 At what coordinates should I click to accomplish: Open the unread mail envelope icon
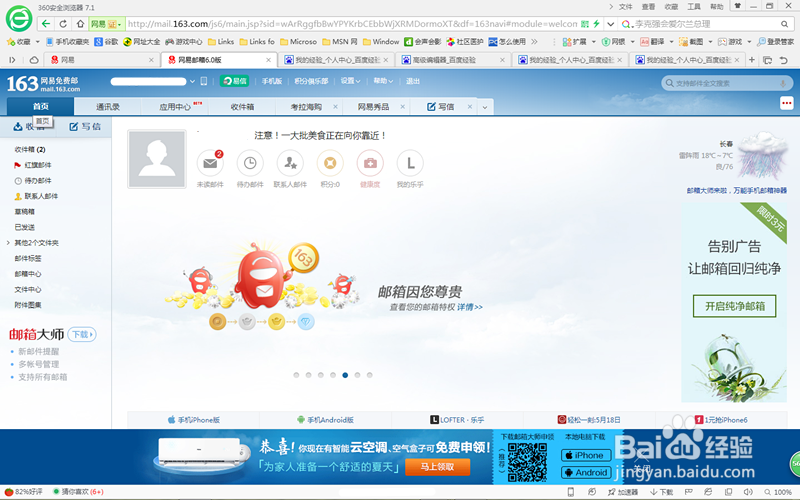(210, 163)
